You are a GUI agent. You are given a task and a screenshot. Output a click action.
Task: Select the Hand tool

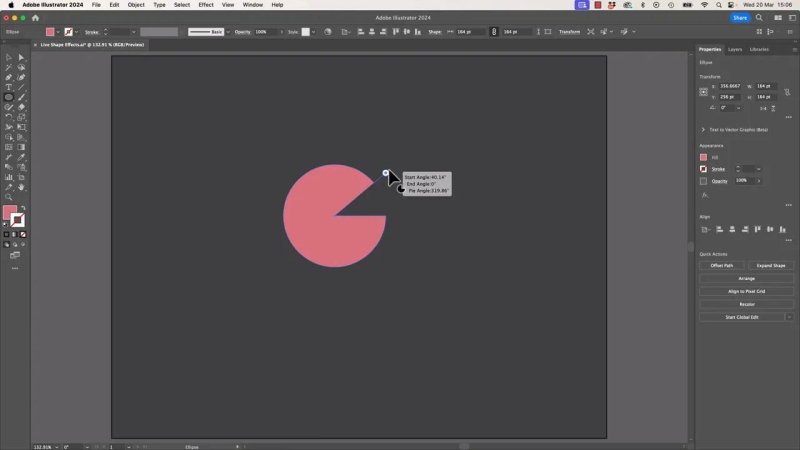click(x=21, y=187)
